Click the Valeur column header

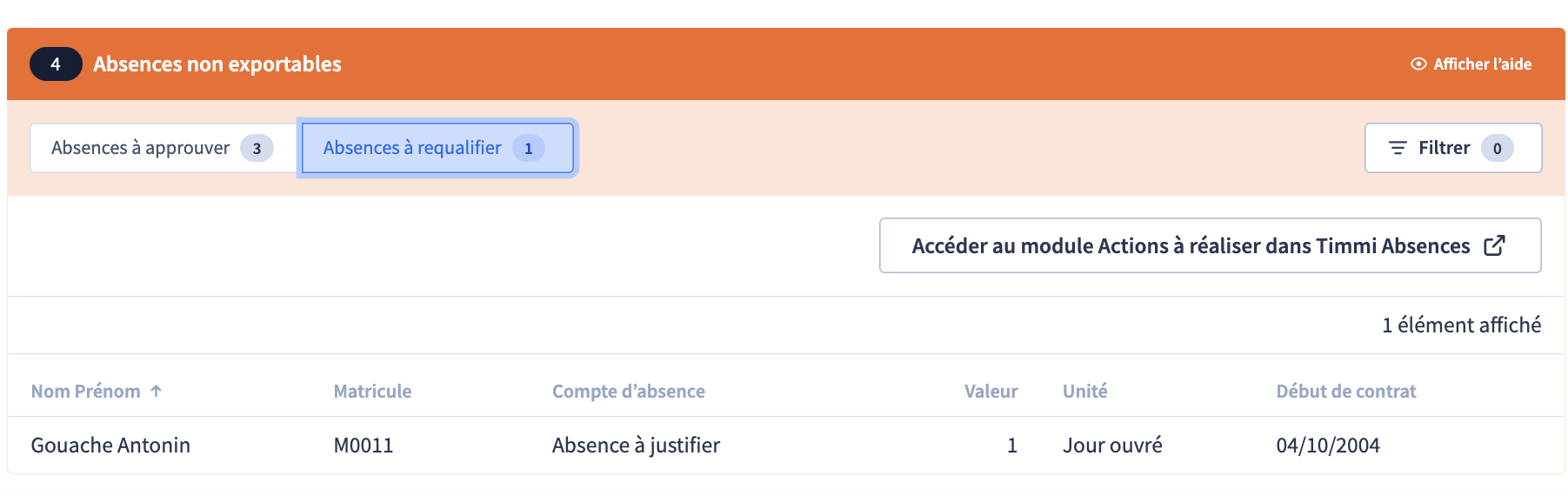pos(991,392)
